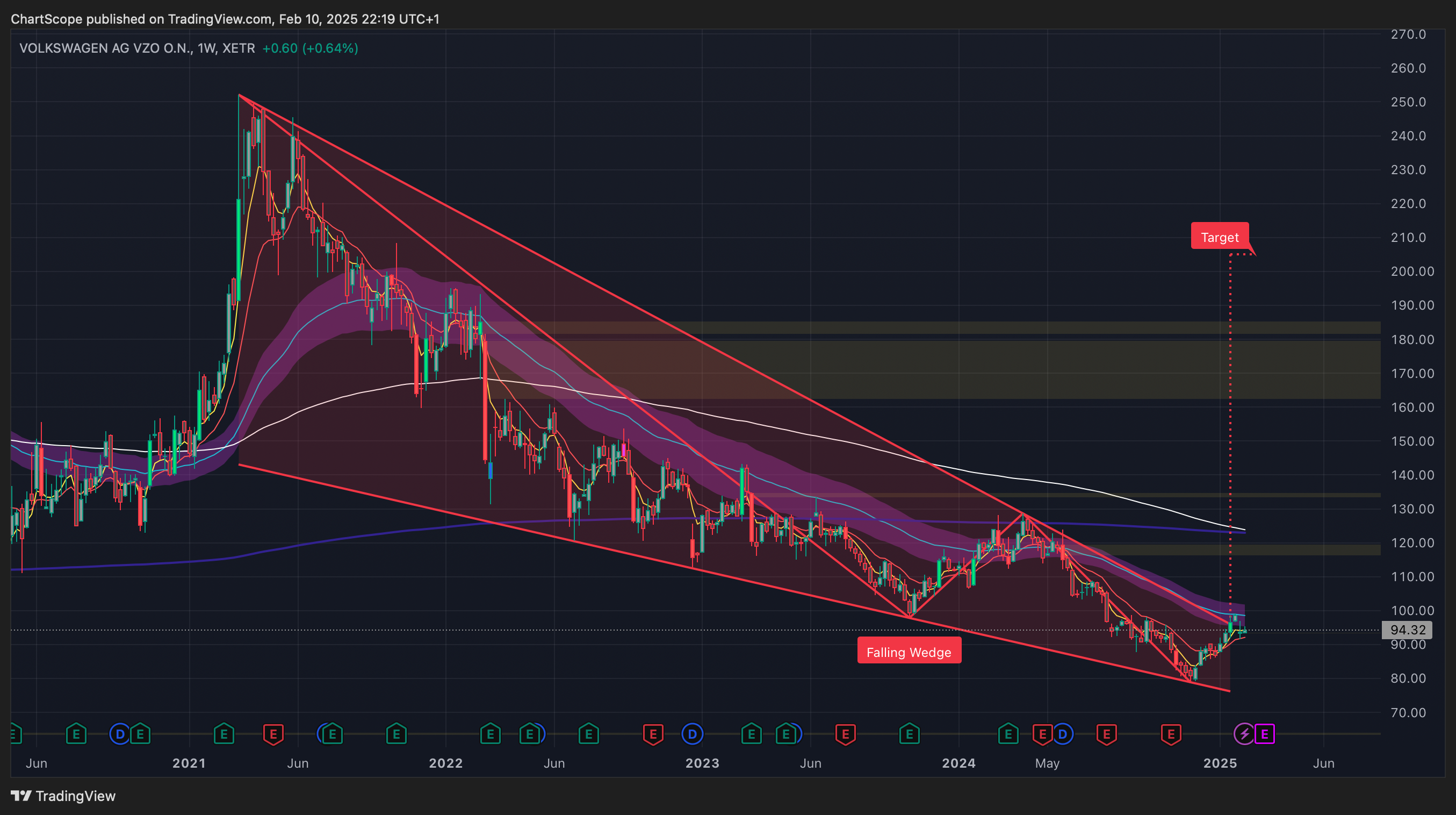
Task: Click the red earnings E marker just before 2023
Action: [x=653, y=734]
